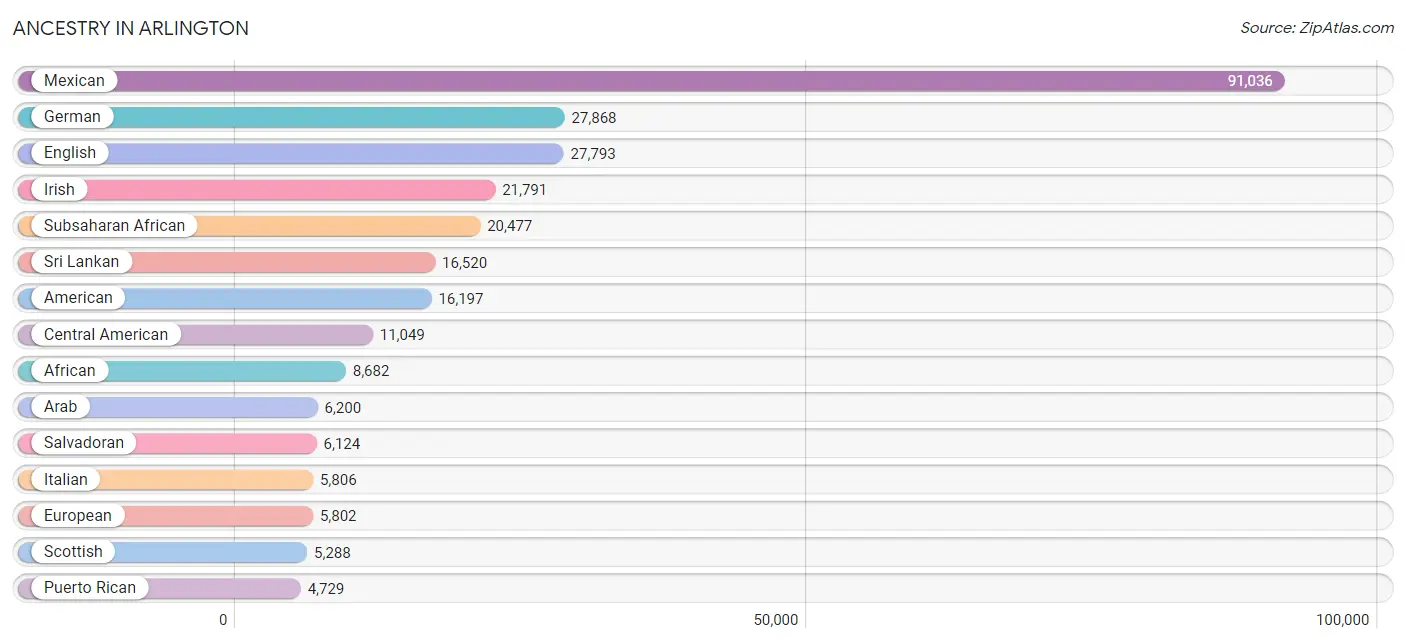Click the Subsaharan African label
The image size is (1406, 644).
pyautogui.click(x=114, y=226)
